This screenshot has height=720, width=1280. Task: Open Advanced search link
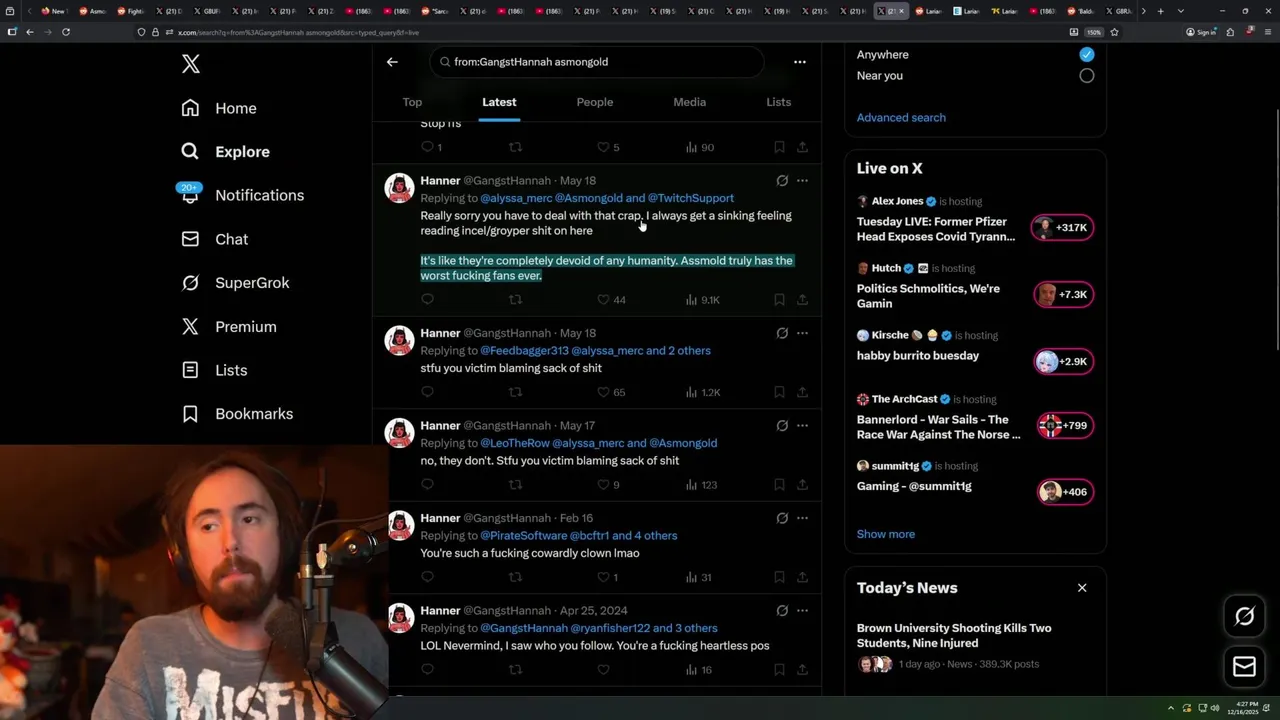901,118
